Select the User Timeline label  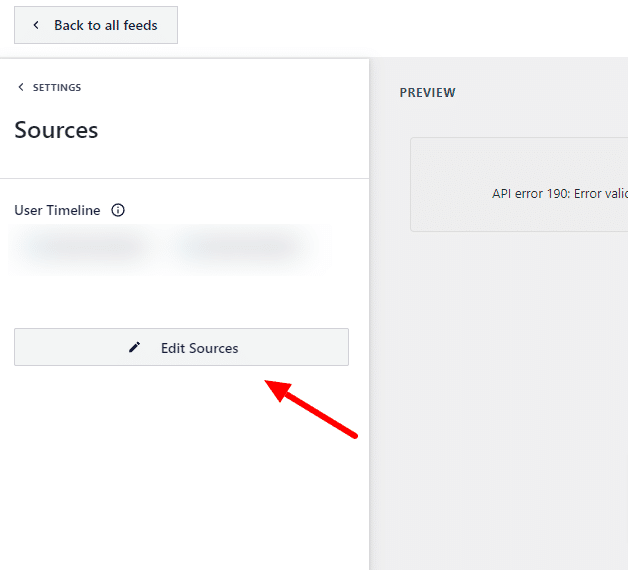(x=57, y=211)
